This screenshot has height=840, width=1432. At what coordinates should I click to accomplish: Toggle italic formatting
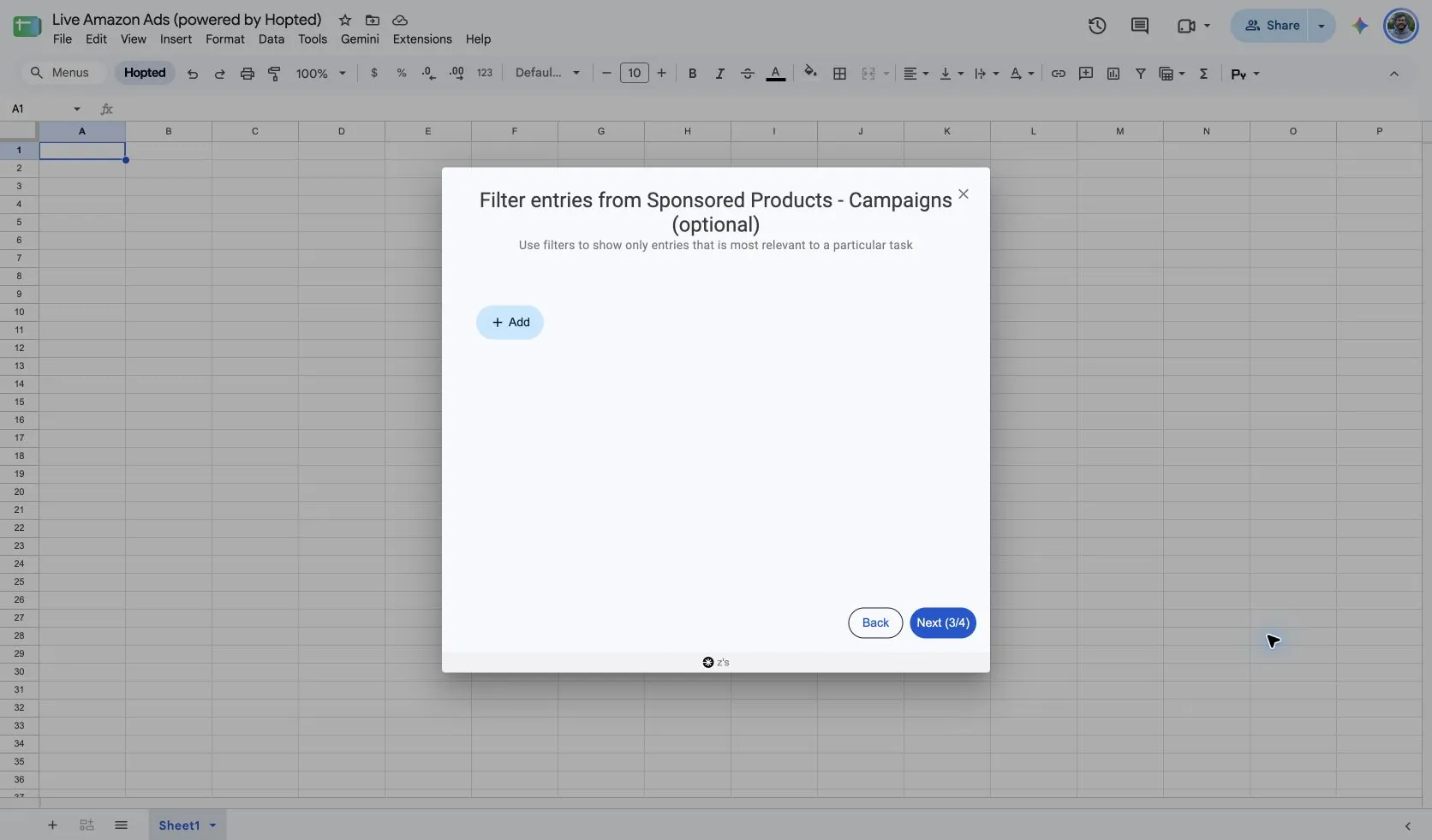tap(720, 74)
